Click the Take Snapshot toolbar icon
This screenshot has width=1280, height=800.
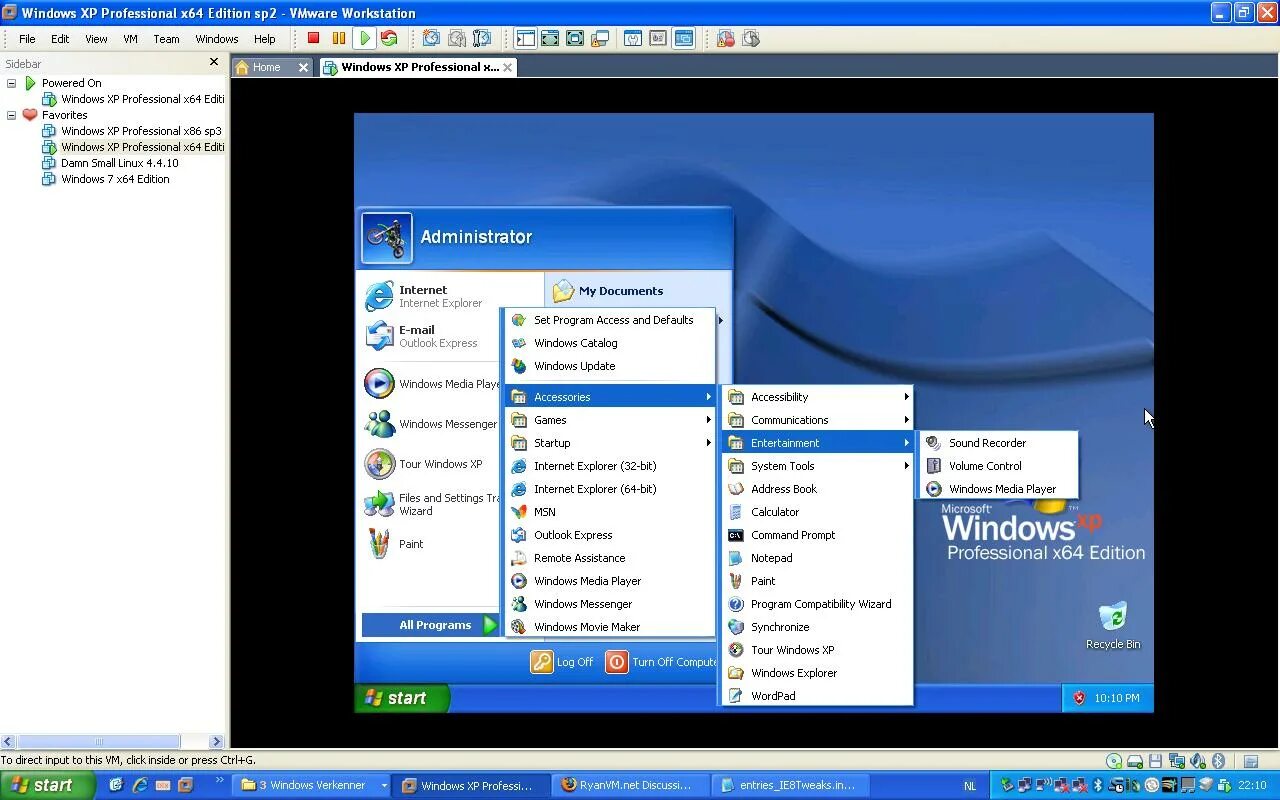pyautogui.click(x=431, y=38)
